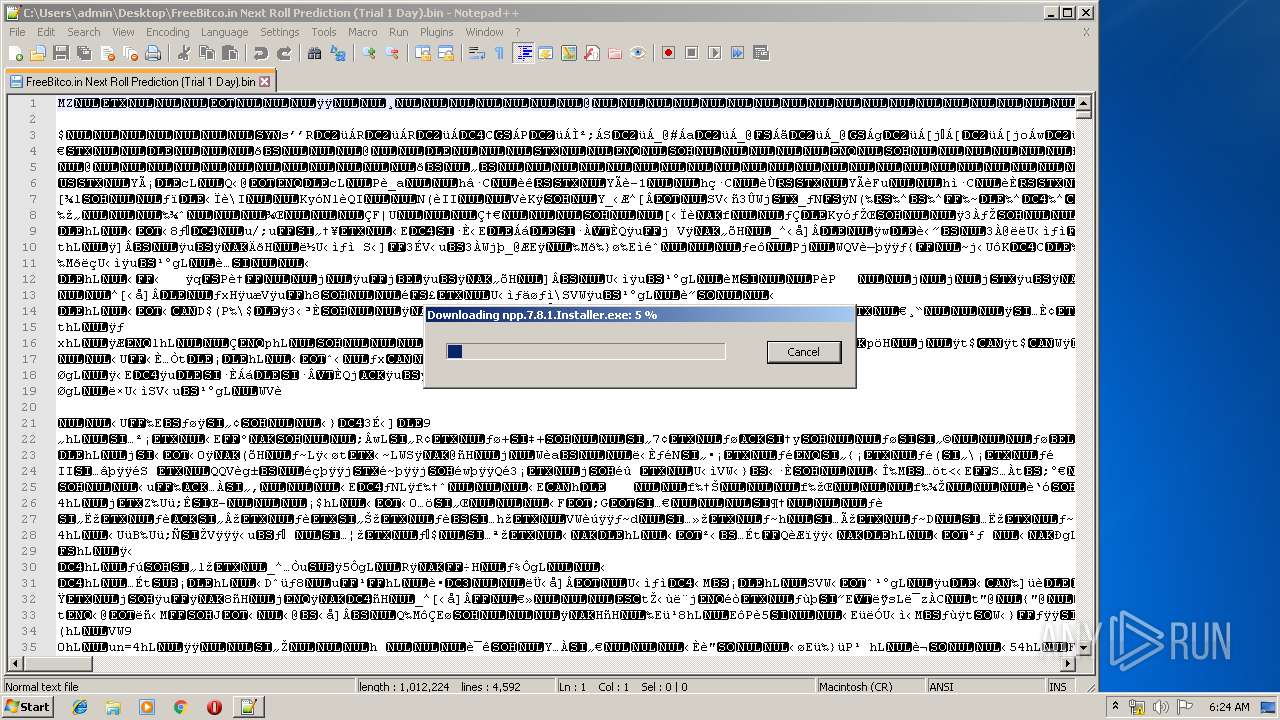Click the Zoom In toolbar icon
The image size is (1280, 720).
click(x=370, y=53)
